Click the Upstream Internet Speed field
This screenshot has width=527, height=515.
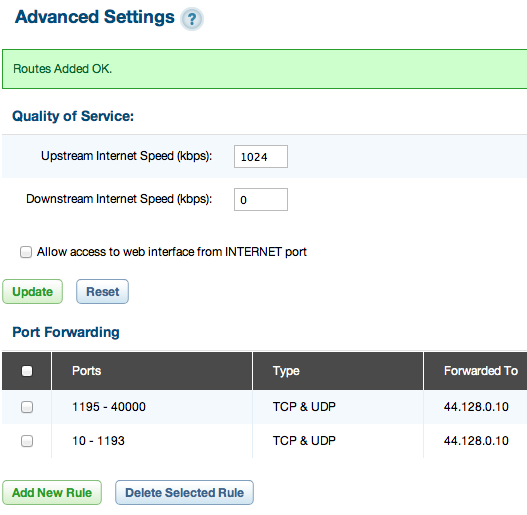pos(261,156)
